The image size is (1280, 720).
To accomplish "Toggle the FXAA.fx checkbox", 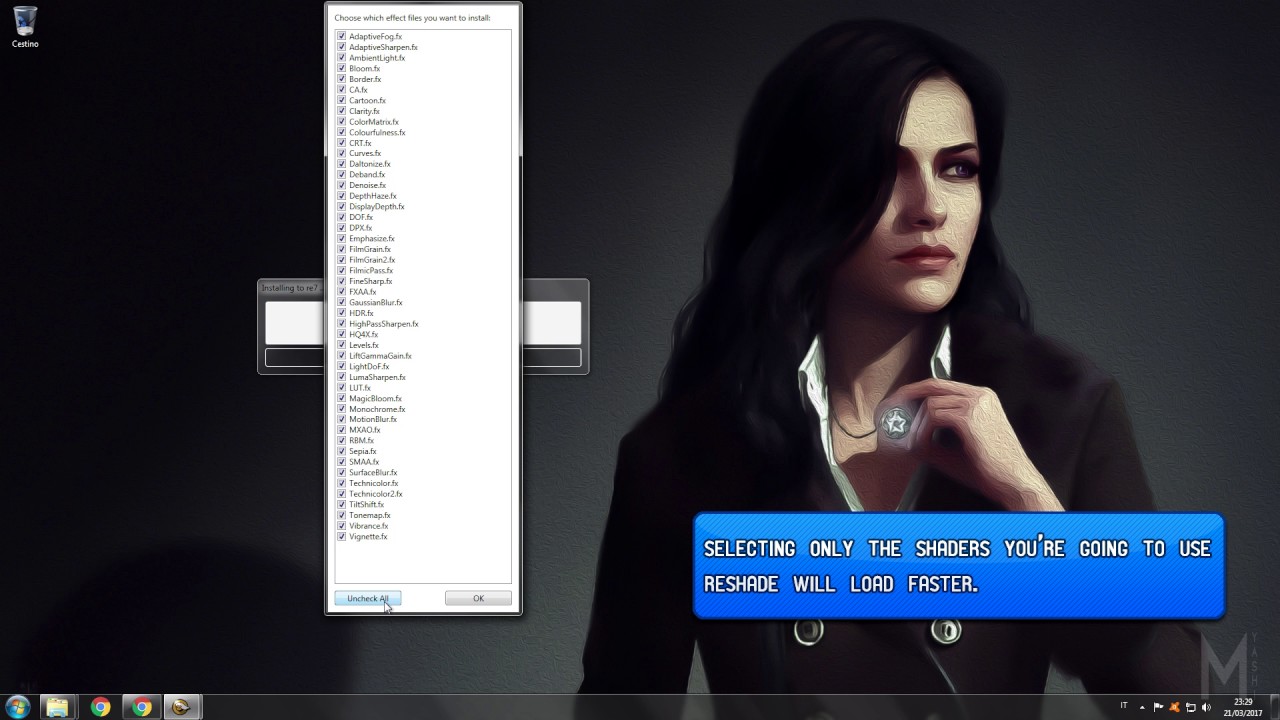I will click(341, 292).
